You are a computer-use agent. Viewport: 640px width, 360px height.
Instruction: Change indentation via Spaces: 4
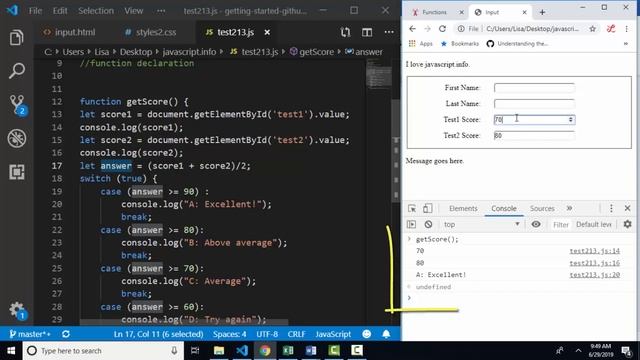click(229, 334)
